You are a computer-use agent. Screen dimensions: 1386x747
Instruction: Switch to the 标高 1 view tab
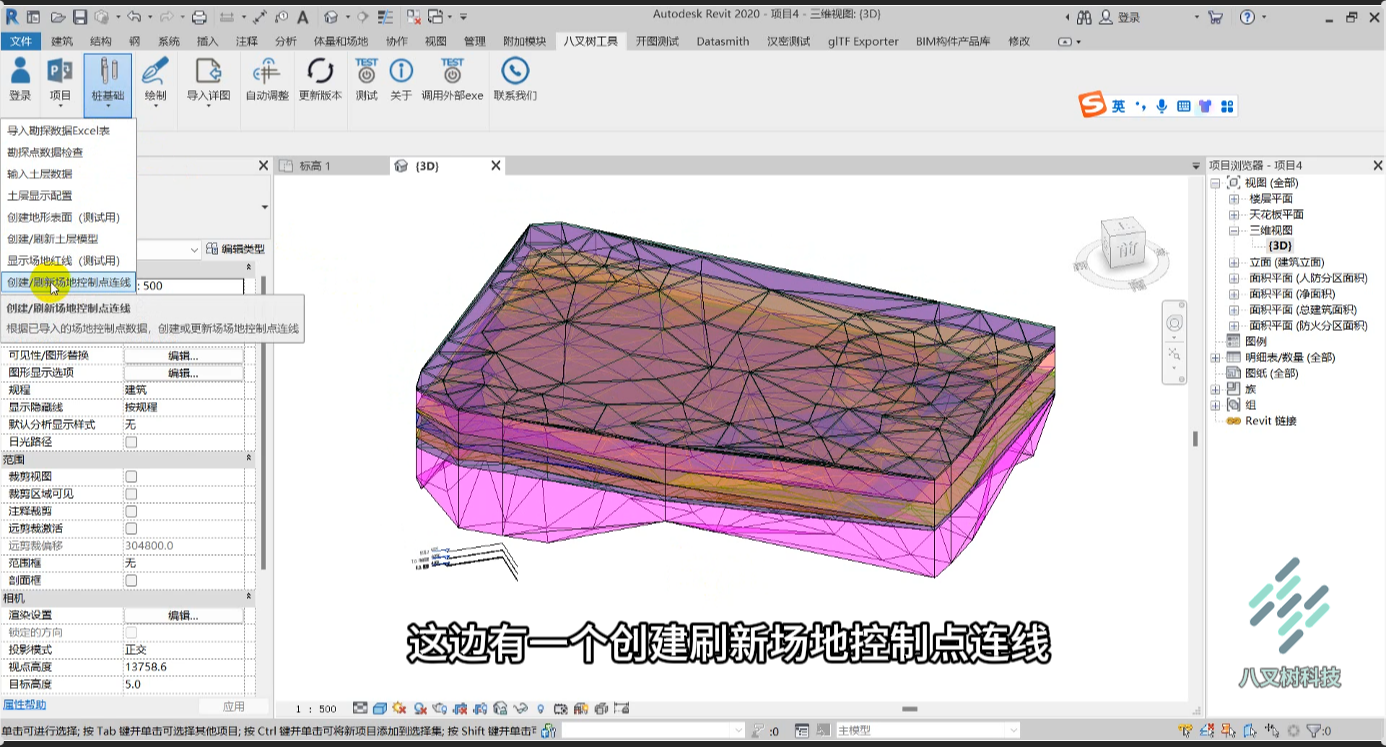pyautogui.click(x=315, y=166)
